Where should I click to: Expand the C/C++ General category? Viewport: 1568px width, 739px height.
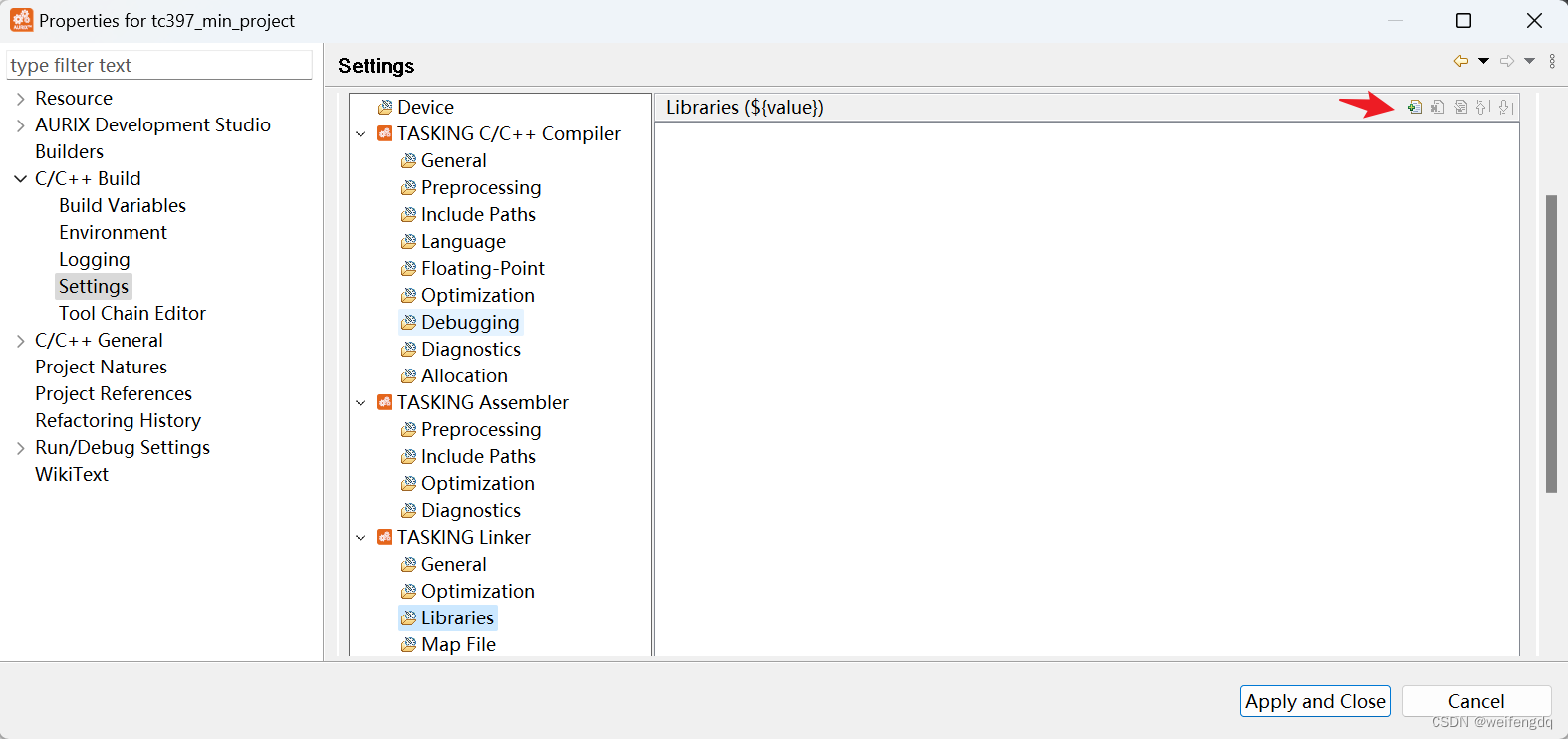click(x=20, y=341)
